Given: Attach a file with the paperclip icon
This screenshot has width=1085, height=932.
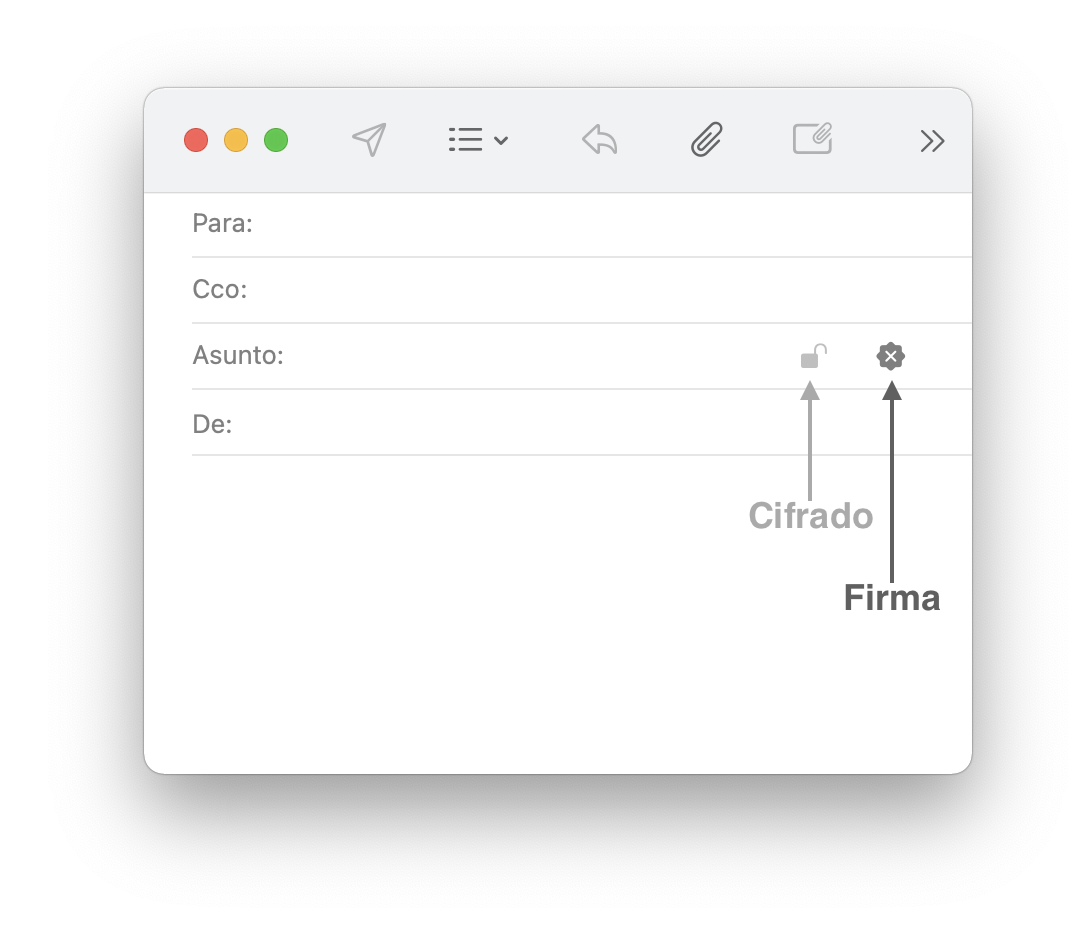Looking at the screenshot, I should 707,140.
